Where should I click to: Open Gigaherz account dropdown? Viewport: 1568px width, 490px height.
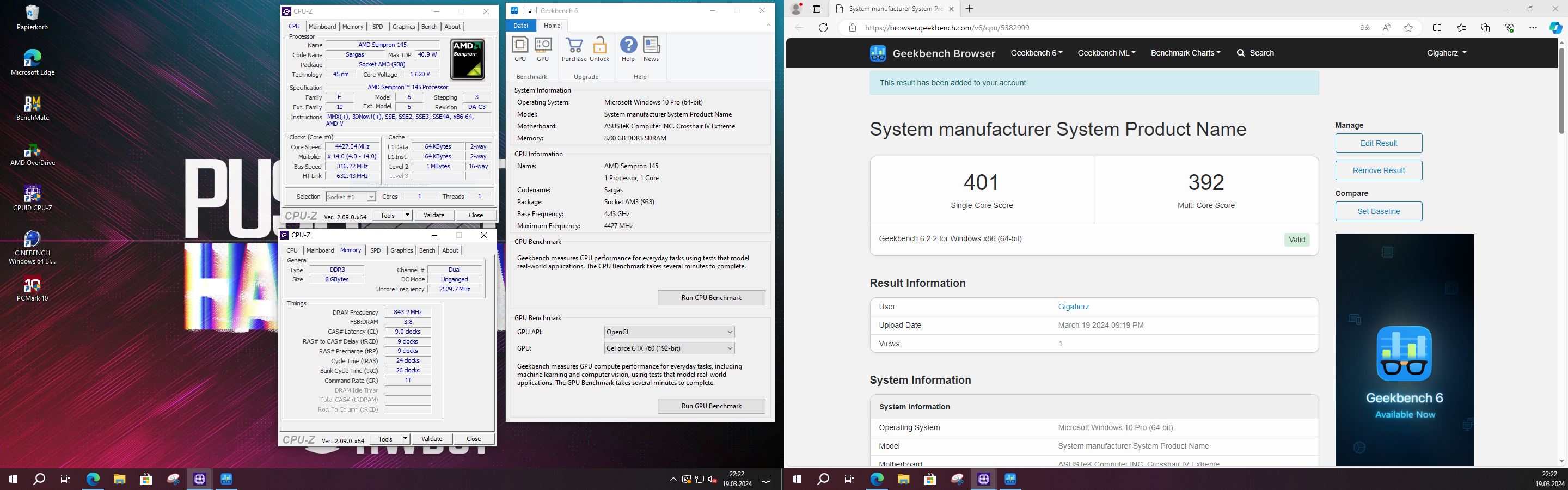[1446, 53]
